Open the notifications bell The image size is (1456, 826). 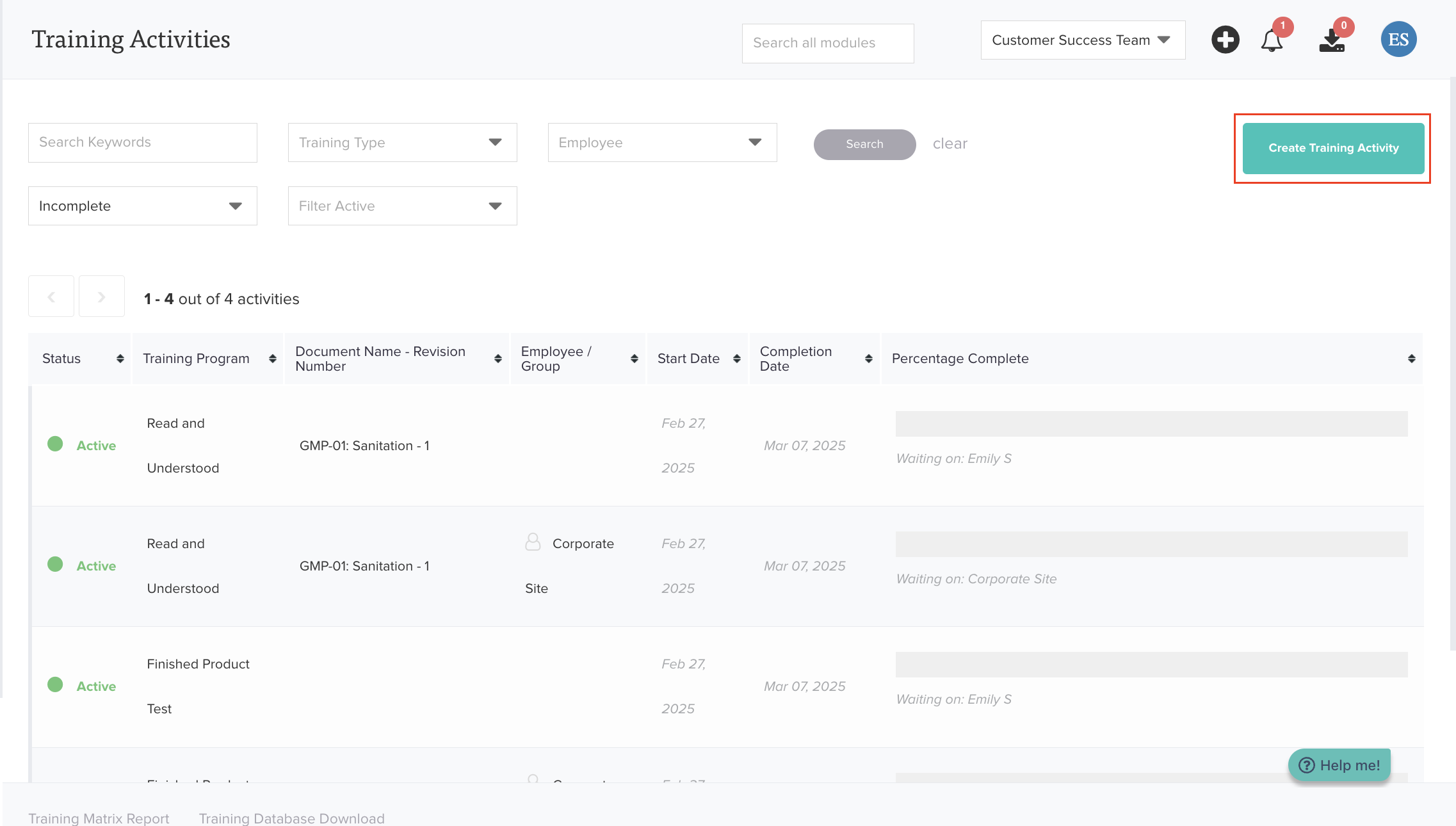[1272, 41]
